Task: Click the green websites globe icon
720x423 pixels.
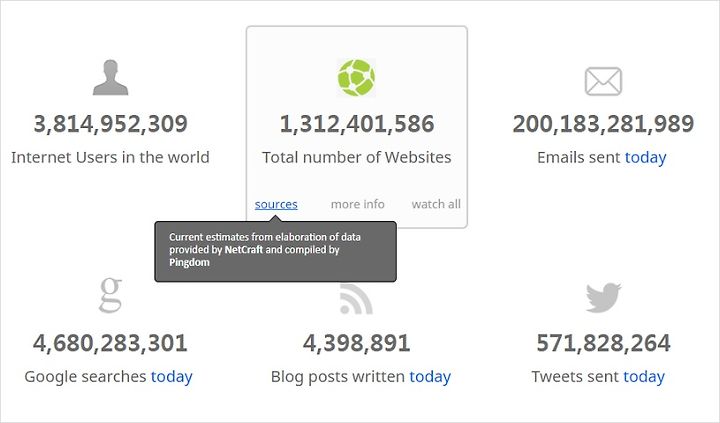Action: (356, 78)
